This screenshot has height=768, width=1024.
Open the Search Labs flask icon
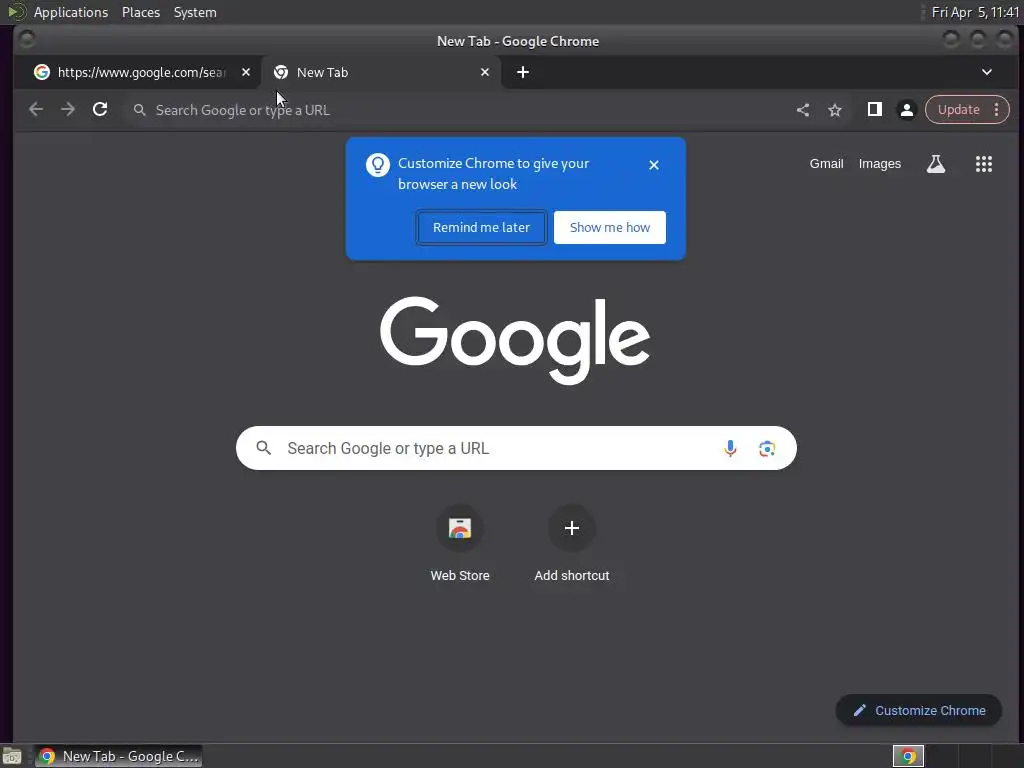[x=936, y=164]
